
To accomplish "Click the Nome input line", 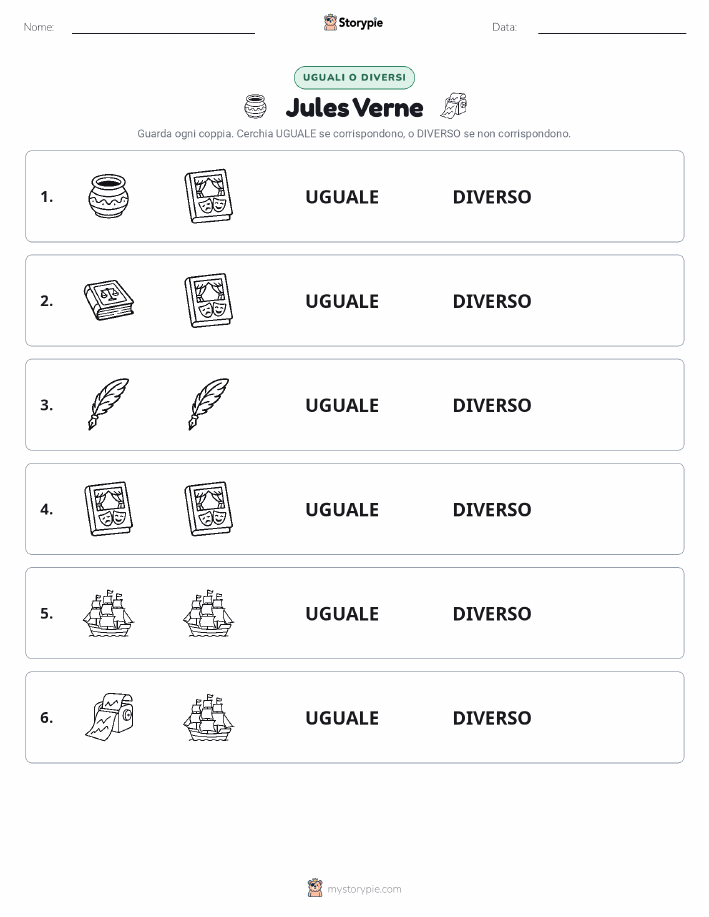I will [x=163, y=28].
